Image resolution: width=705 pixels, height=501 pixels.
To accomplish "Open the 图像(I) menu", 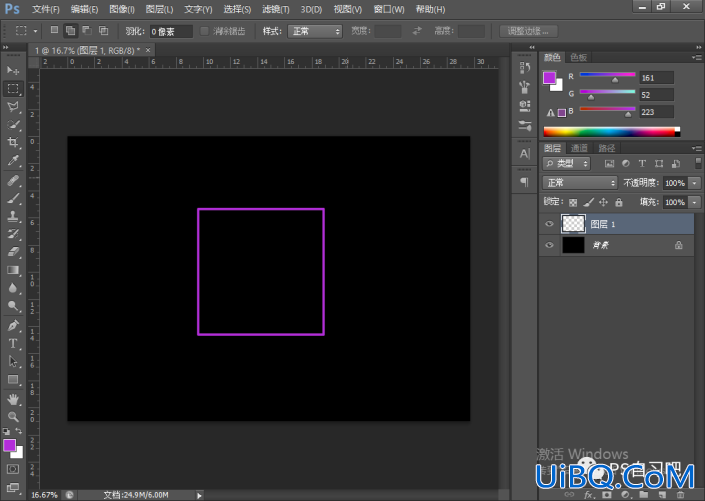I will tap(122, 9).
